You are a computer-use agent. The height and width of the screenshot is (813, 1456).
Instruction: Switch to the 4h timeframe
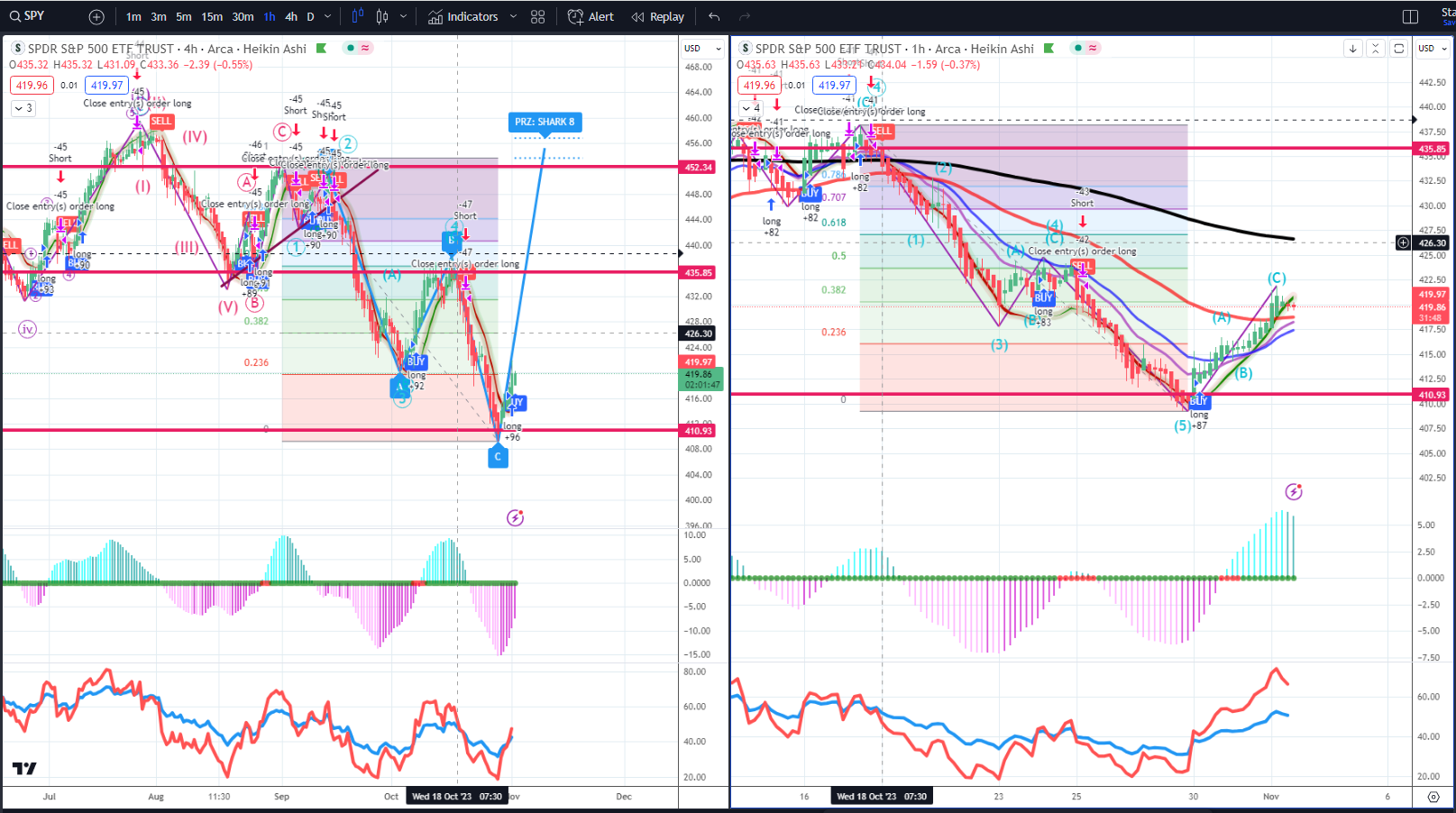tap(291, 17)
